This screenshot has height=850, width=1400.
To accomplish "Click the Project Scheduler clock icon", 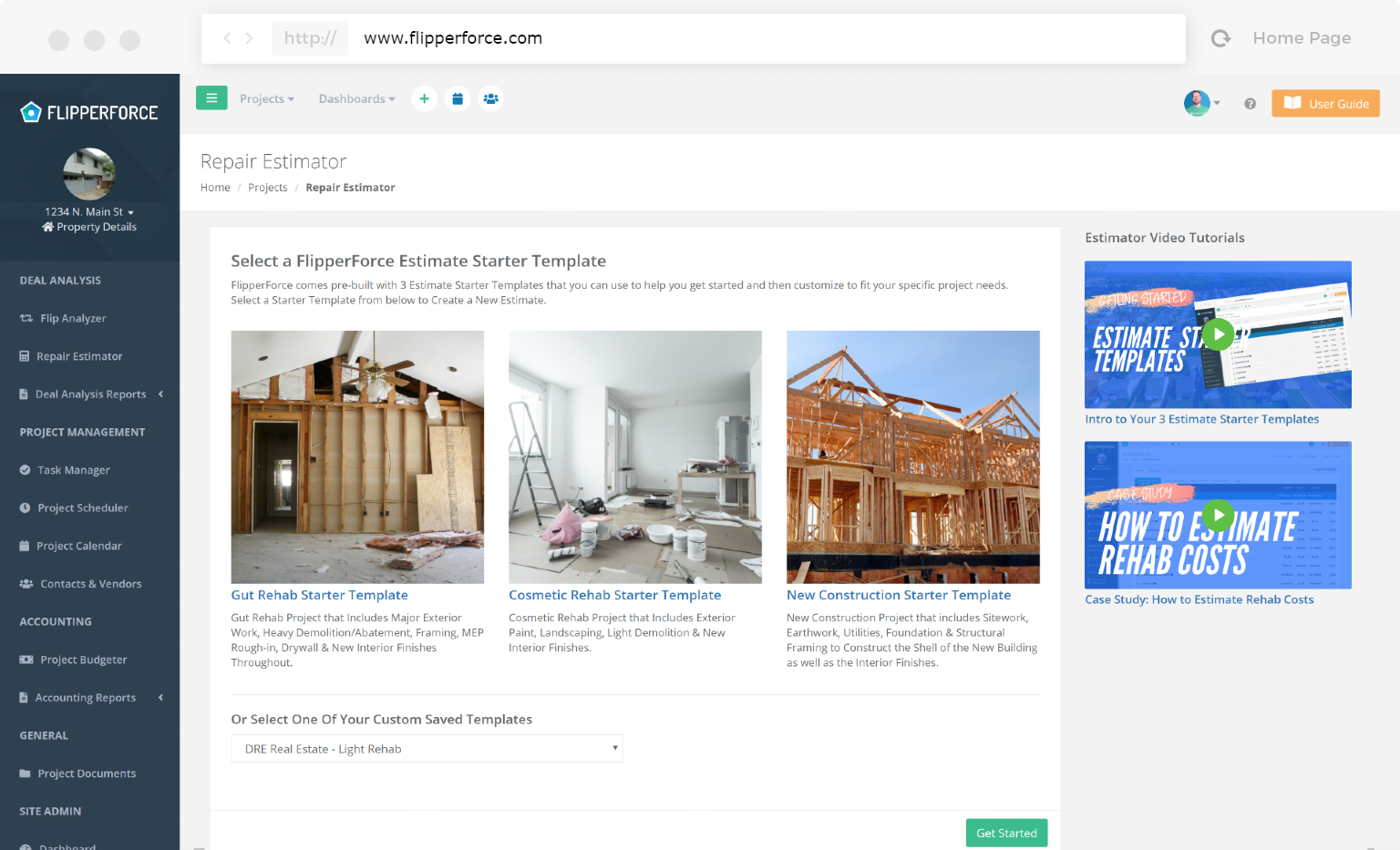I will coord(26,508).
